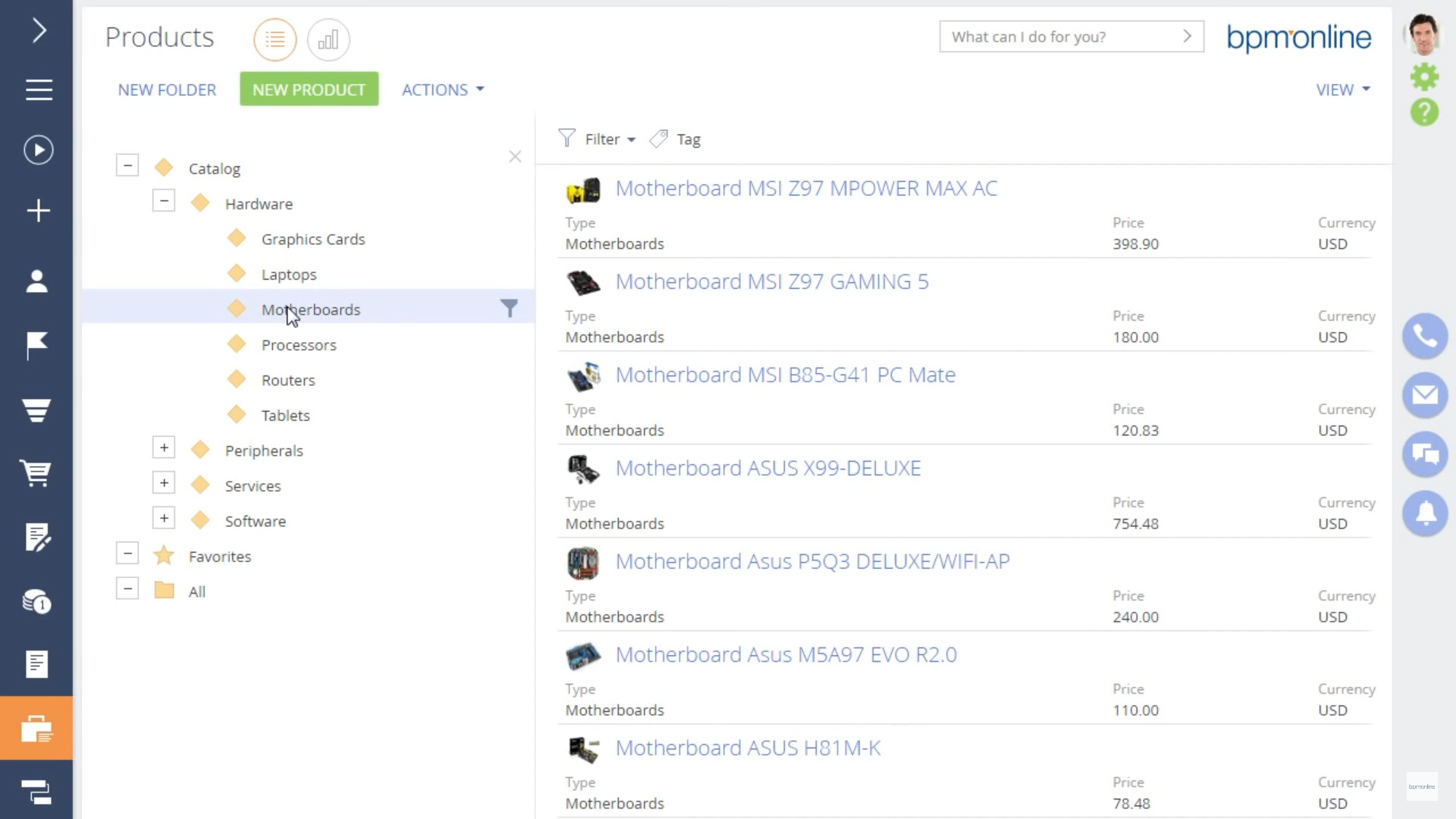Expand the Services folder
This screenshot has width=1456, height=819.
[164, 483]
